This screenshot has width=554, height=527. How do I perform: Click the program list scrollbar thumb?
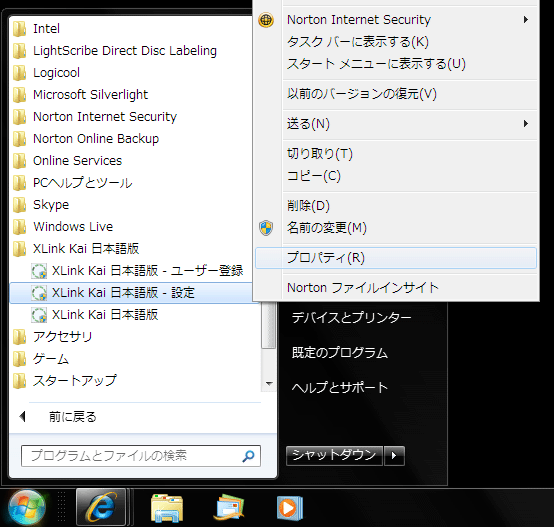point(269,325)
